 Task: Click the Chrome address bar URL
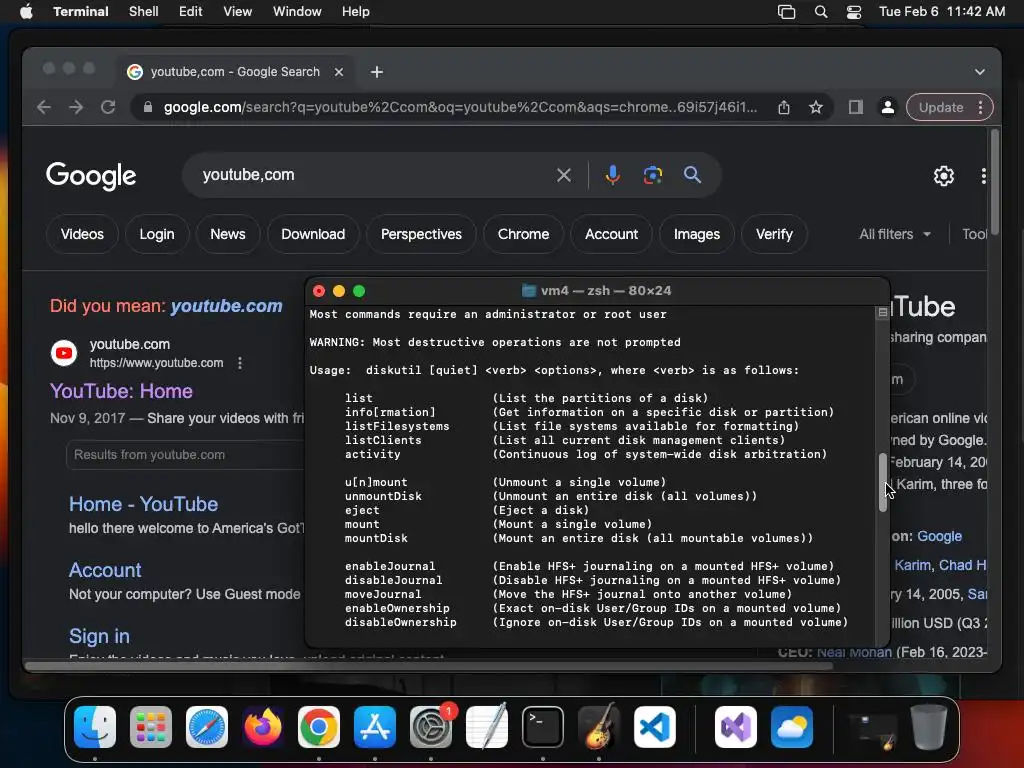pos(460,107)
